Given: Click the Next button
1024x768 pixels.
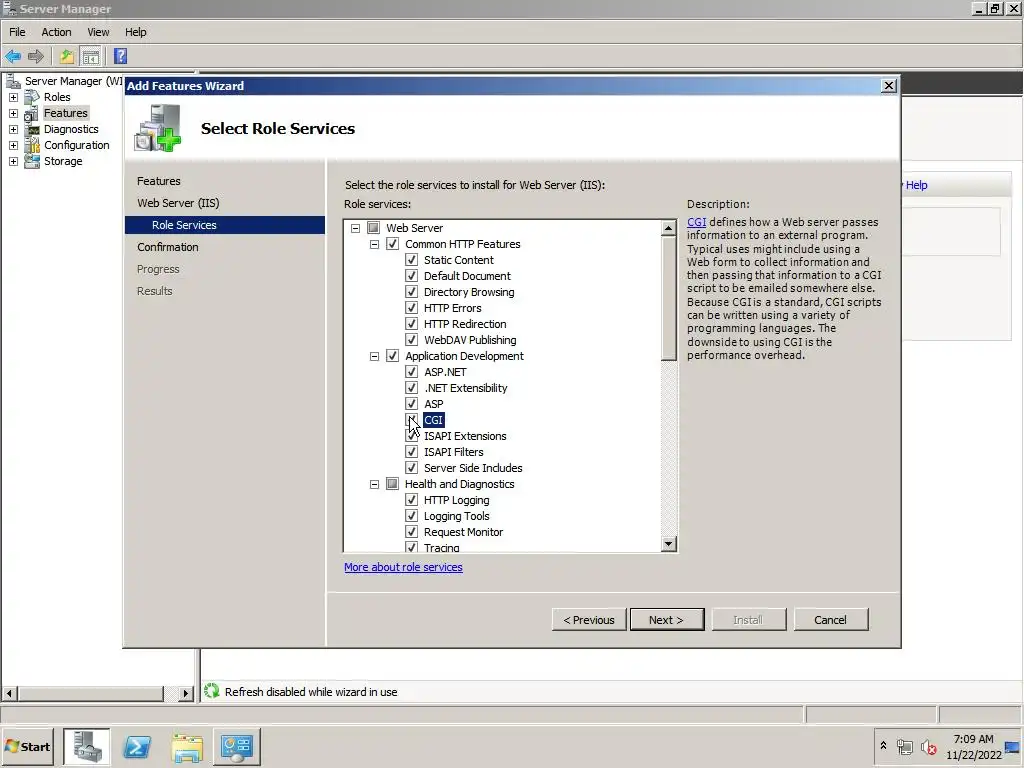Looking at the screenshot, I should (667, 620).
